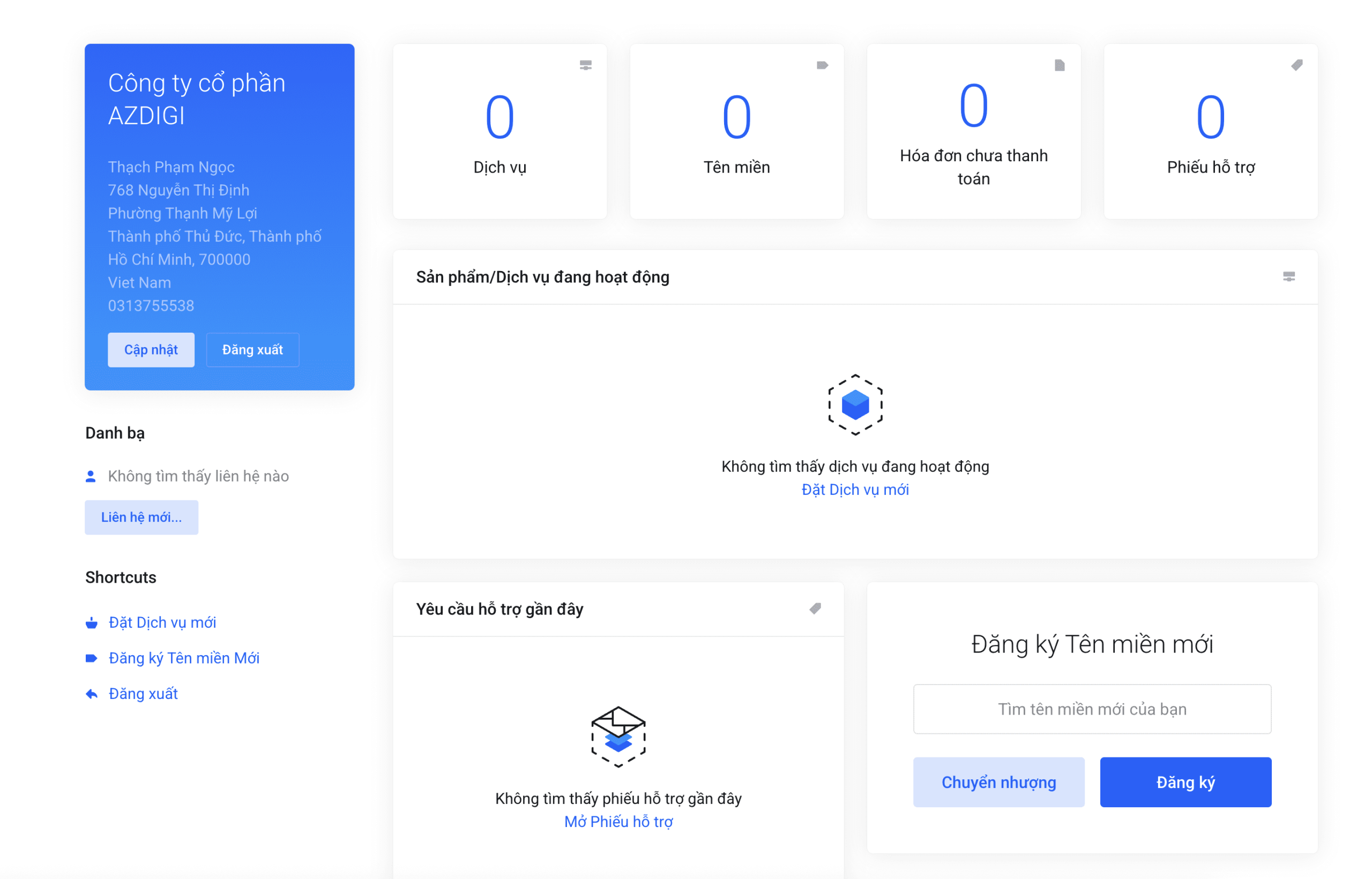Open the Hóa đơn chưa thanh toán card
This screenshot has height=879, width=1372.
[x=973, y=131]
